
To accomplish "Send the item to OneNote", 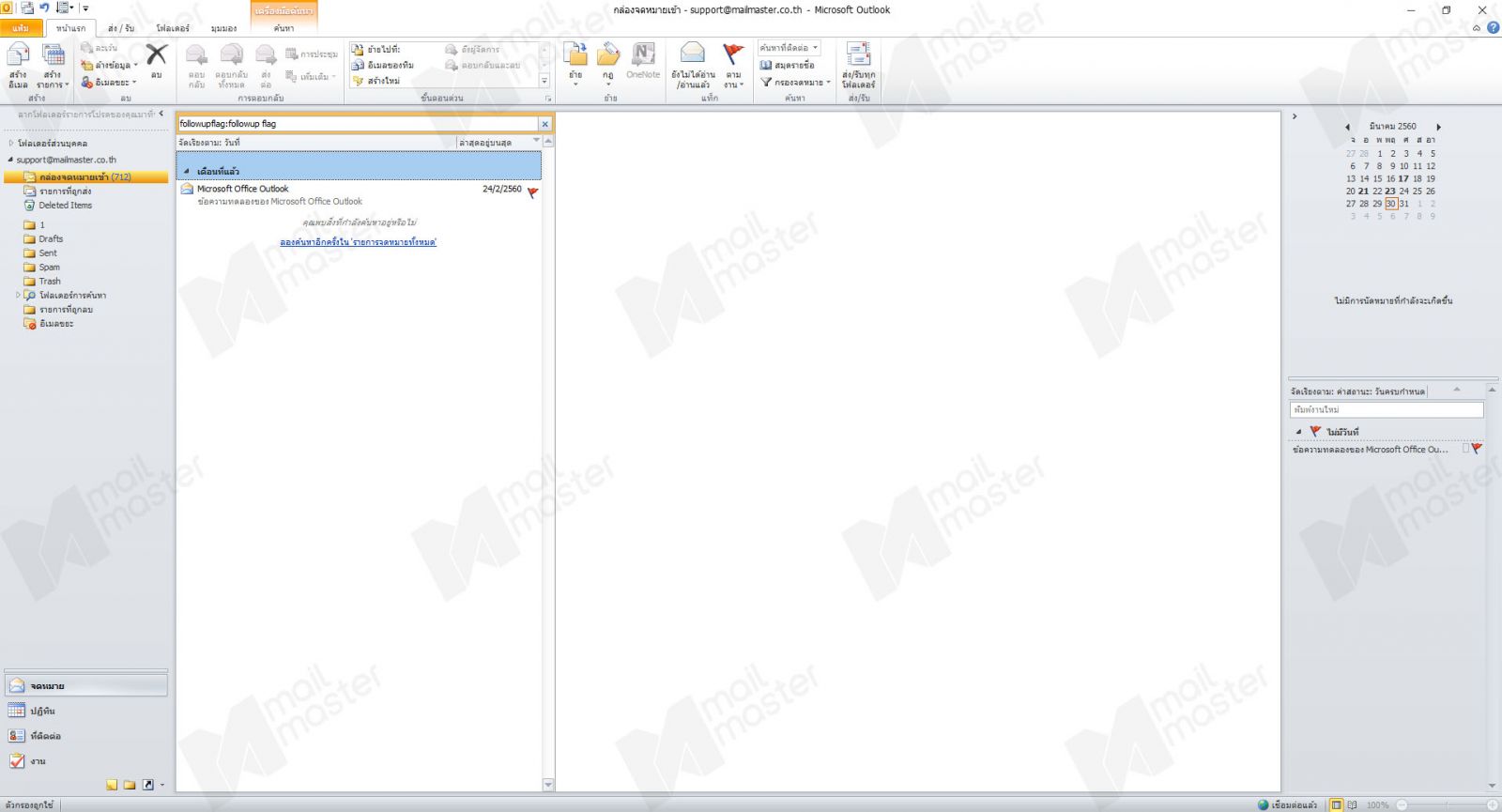I will click(x=643, y=62).
